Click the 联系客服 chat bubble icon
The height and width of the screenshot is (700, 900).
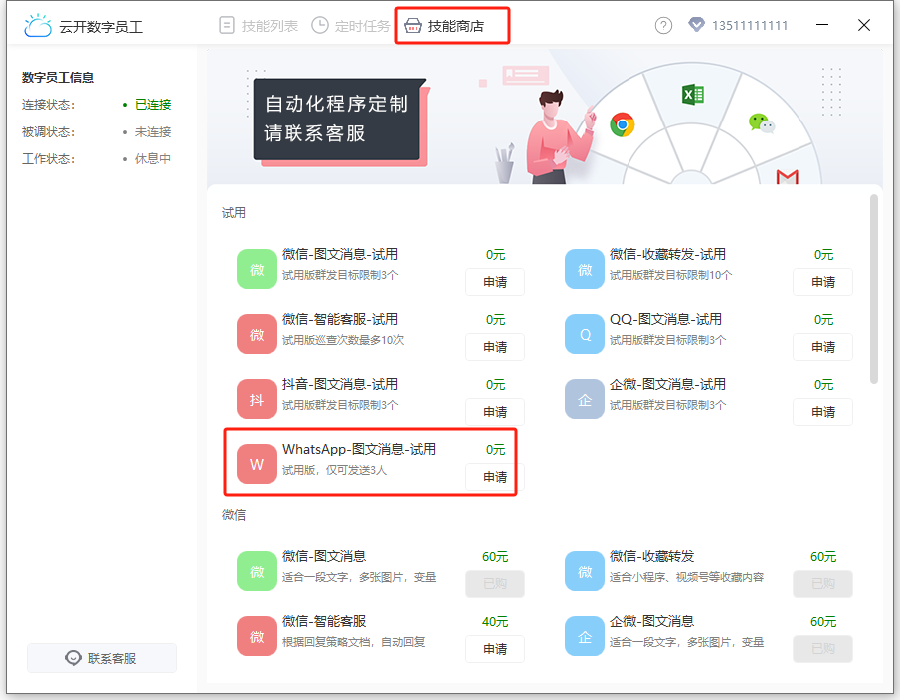point(73,658)
